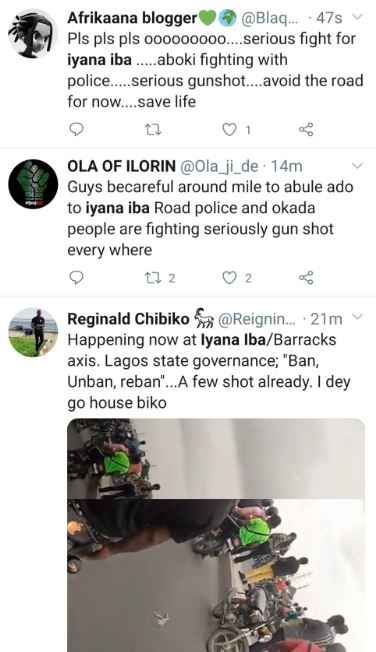This screenshot has height=652, width=376.
Task: Share Afrikaana blogger's tweet
Action: (306, 130)
